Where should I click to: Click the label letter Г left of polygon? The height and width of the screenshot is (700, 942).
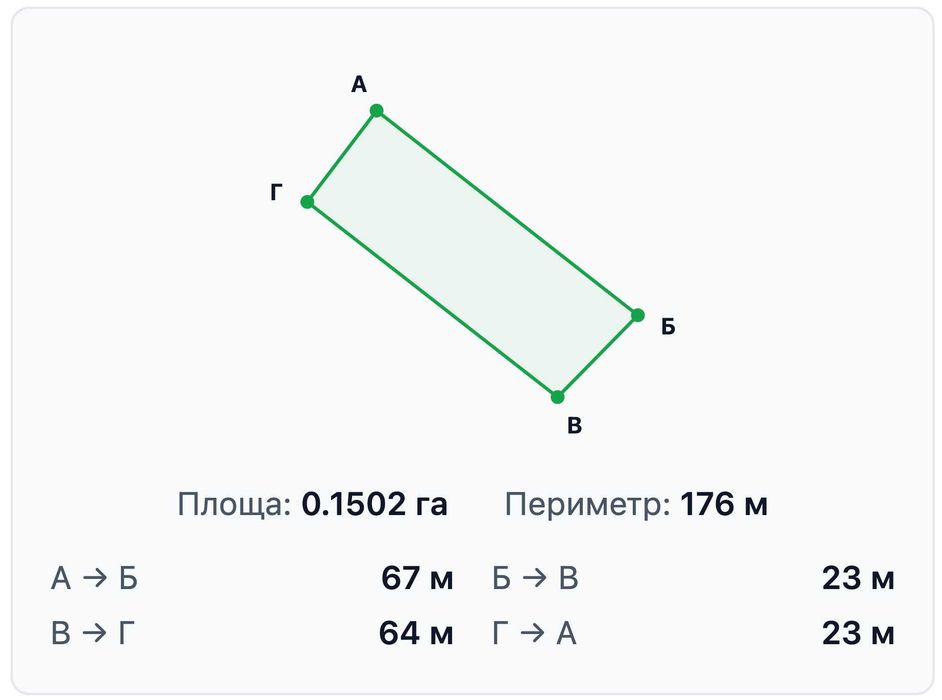point(276,192)
